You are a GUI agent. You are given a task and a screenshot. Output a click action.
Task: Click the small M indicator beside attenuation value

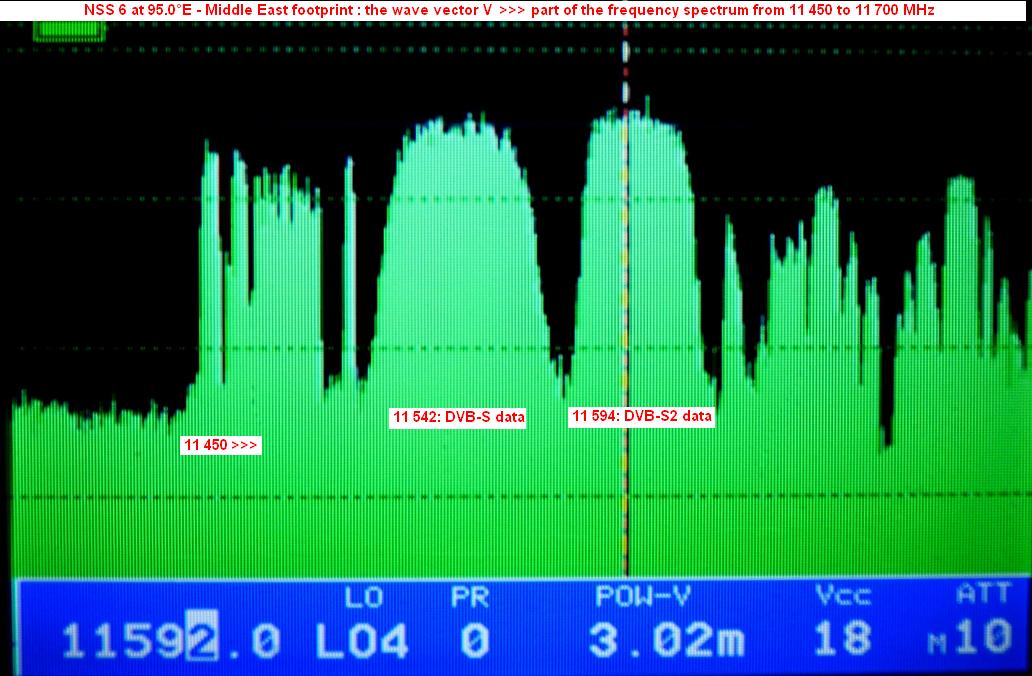coord(936,646)
